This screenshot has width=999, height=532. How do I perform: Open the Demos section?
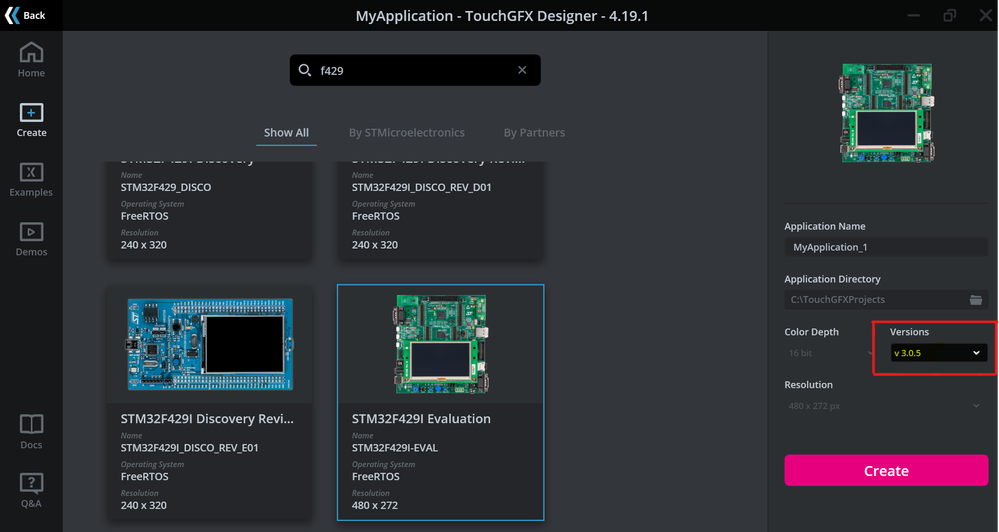click(x=31, y=240)
